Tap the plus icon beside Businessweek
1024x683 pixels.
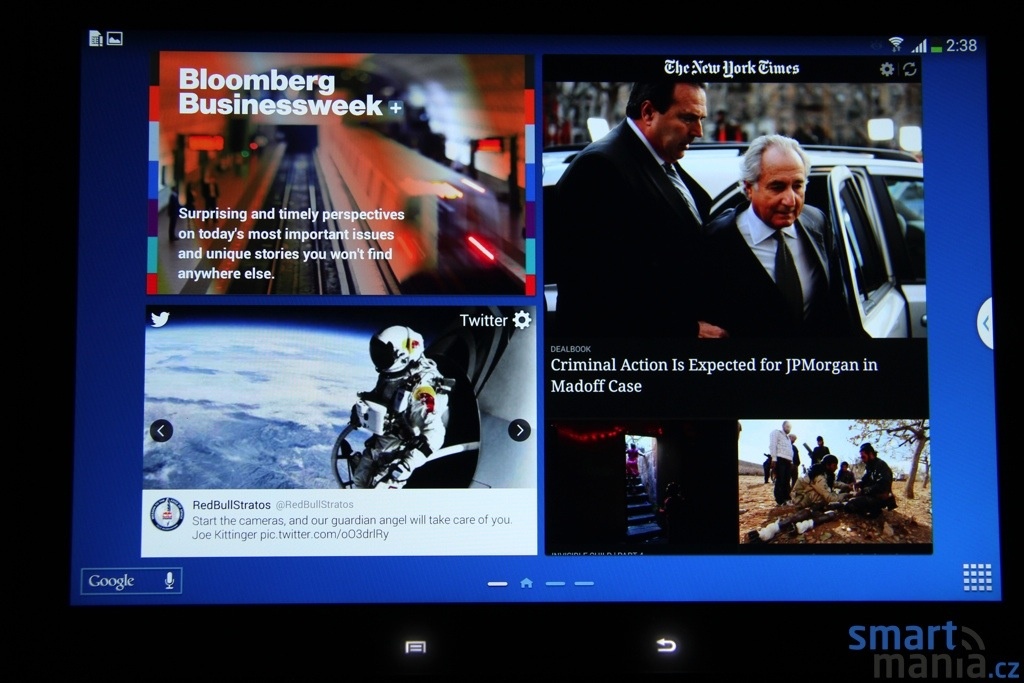coord(395,108)
